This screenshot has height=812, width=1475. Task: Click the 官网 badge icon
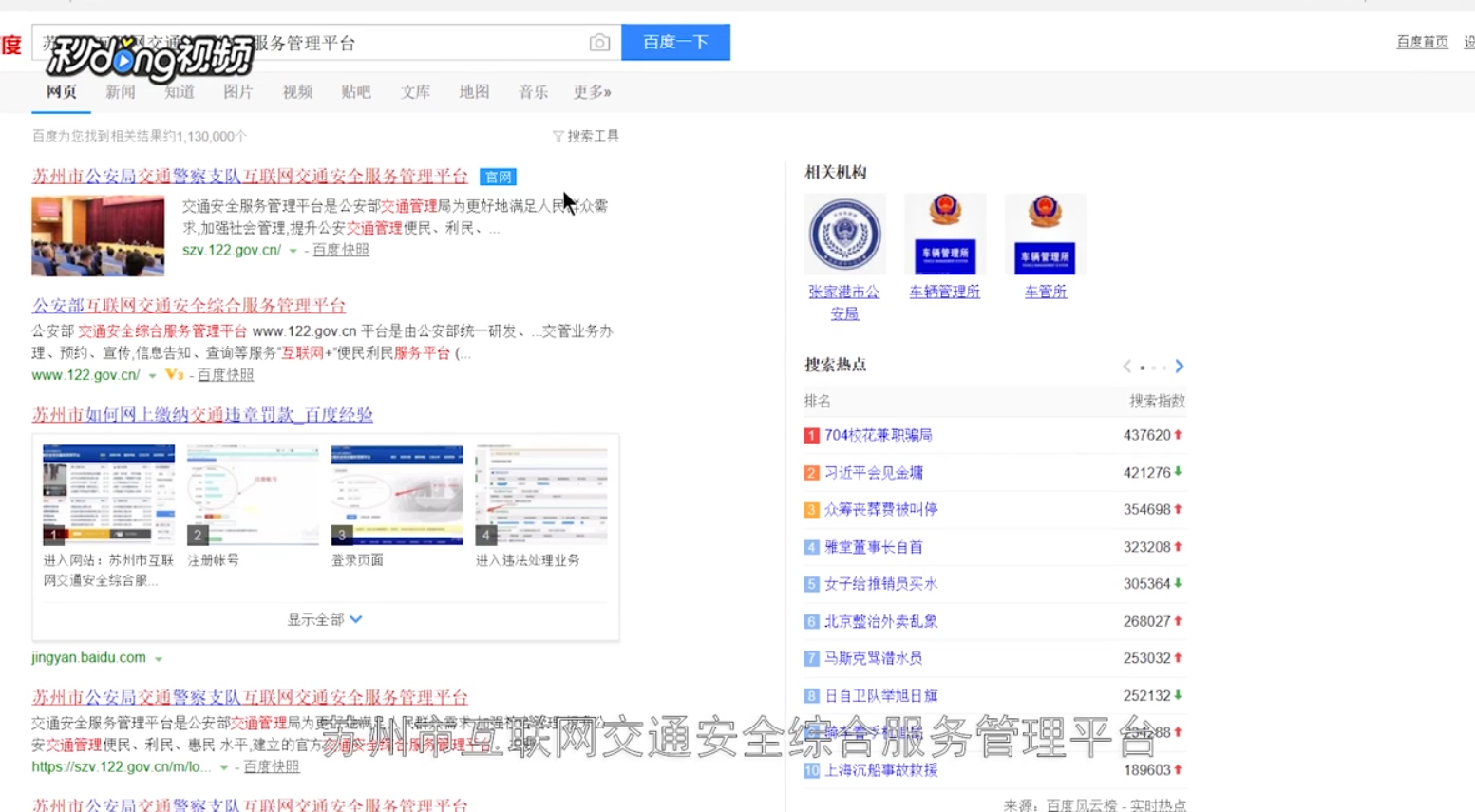click(x=498, y=177)
